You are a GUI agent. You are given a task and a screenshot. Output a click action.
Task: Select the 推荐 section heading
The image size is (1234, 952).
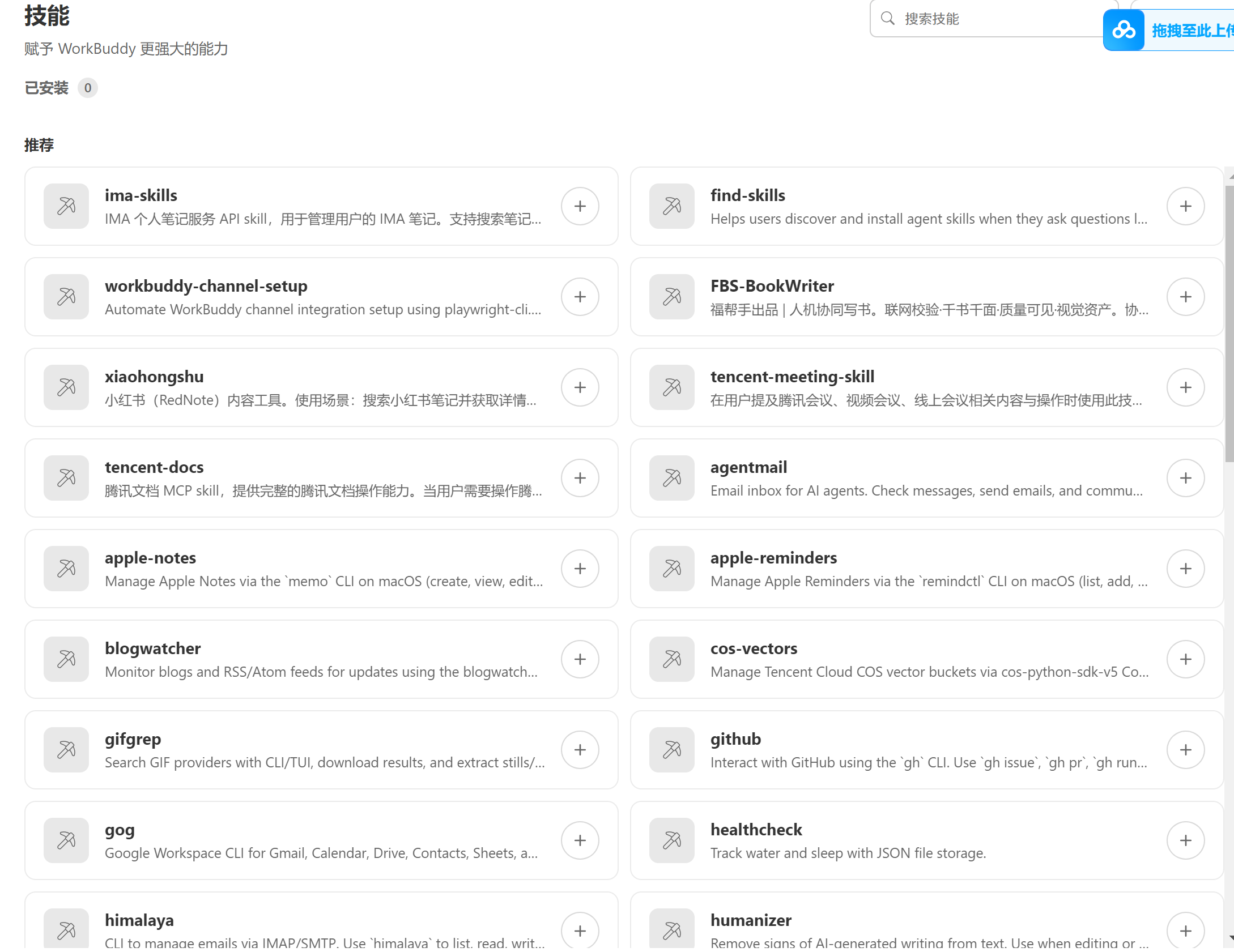(39, 145)
